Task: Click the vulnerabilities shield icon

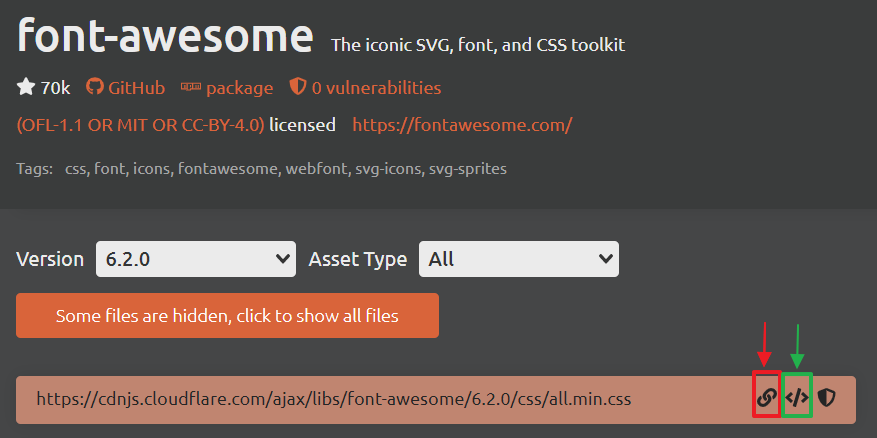Action: [x=298, y=87]
